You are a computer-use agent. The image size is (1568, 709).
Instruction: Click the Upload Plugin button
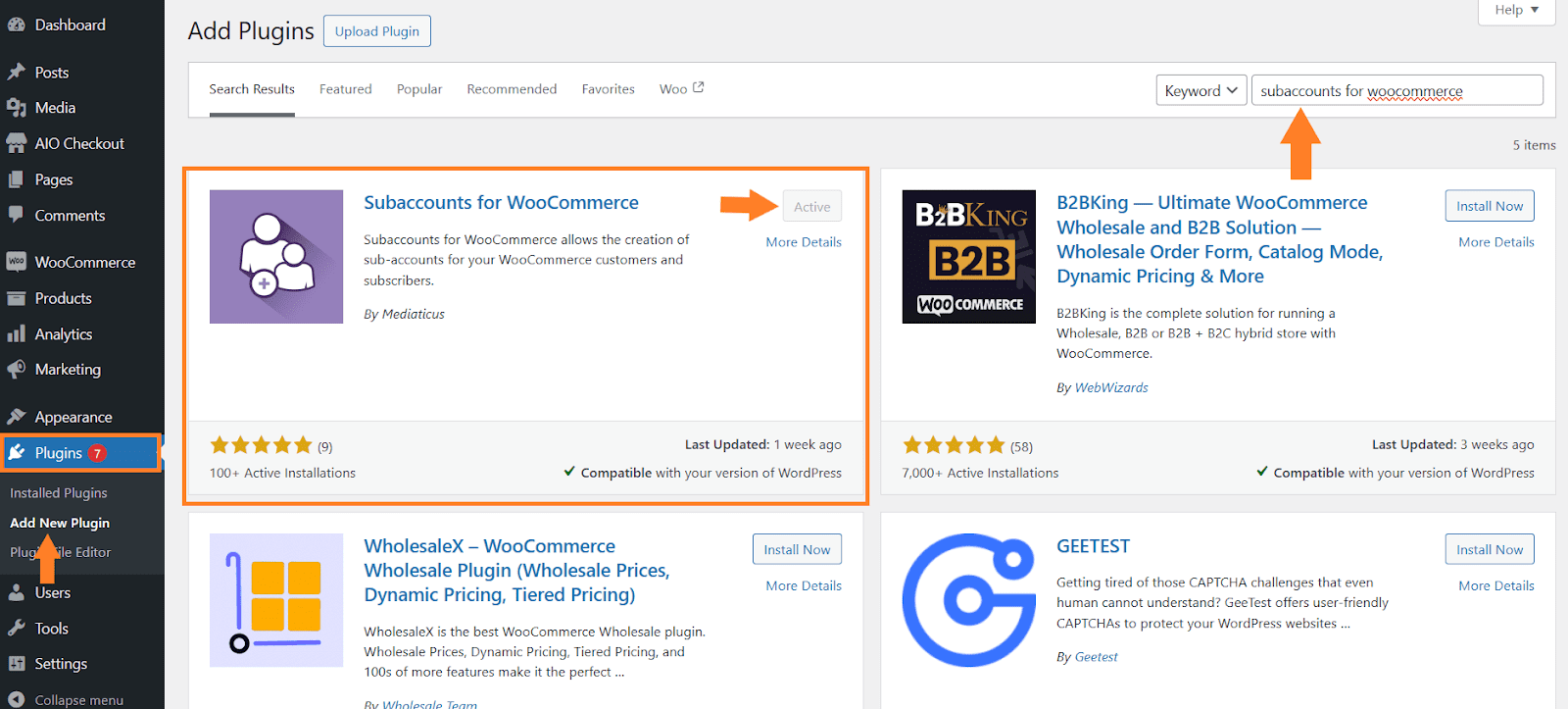click(x=377, y=31)
